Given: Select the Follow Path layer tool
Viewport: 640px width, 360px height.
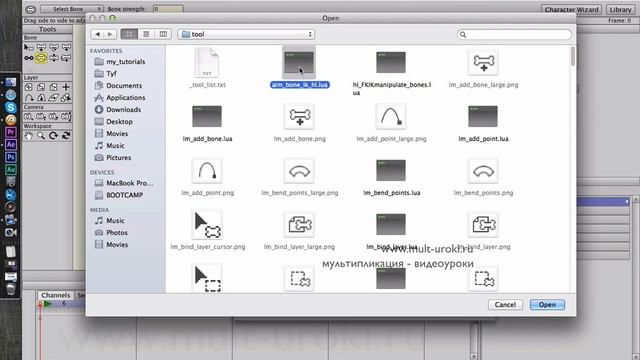Looking at the screenshot, I should tap(29, 98).
